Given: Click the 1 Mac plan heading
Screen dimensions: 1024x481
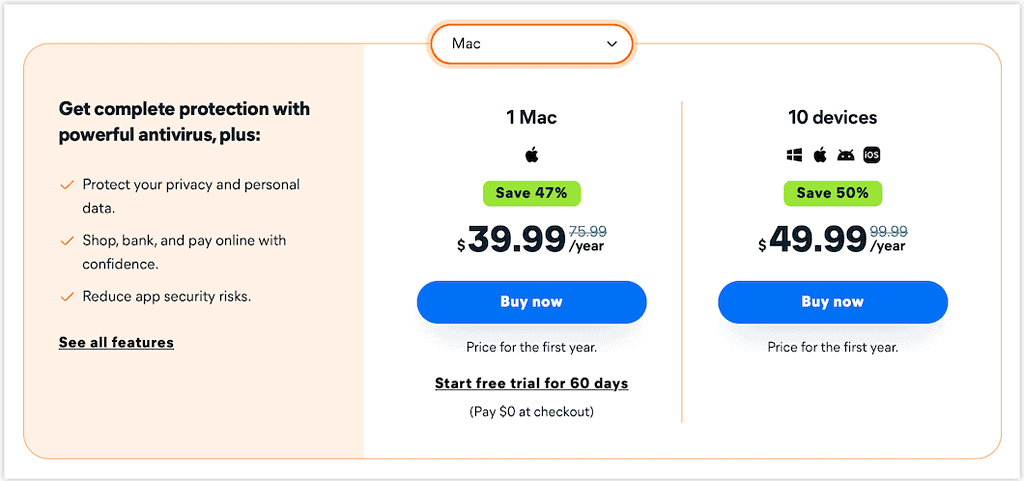Looking at the screenshot, I should click(x=532, y=117).
